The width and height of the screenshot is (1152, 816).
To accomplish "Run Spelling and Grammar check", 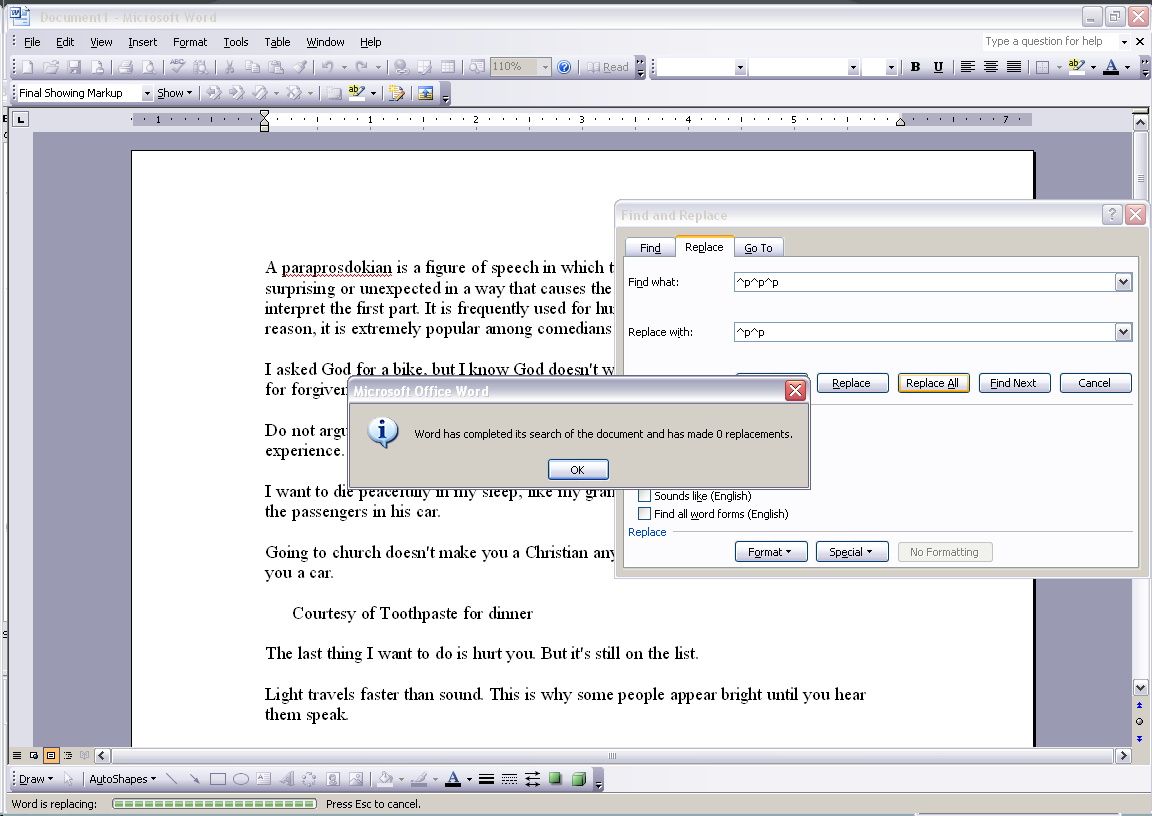I will coord(176,66).
